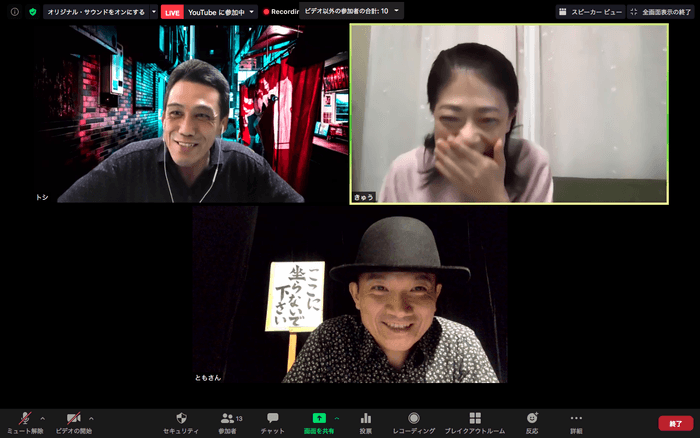
Task: Open the participants panel
Action: [230, 423]
